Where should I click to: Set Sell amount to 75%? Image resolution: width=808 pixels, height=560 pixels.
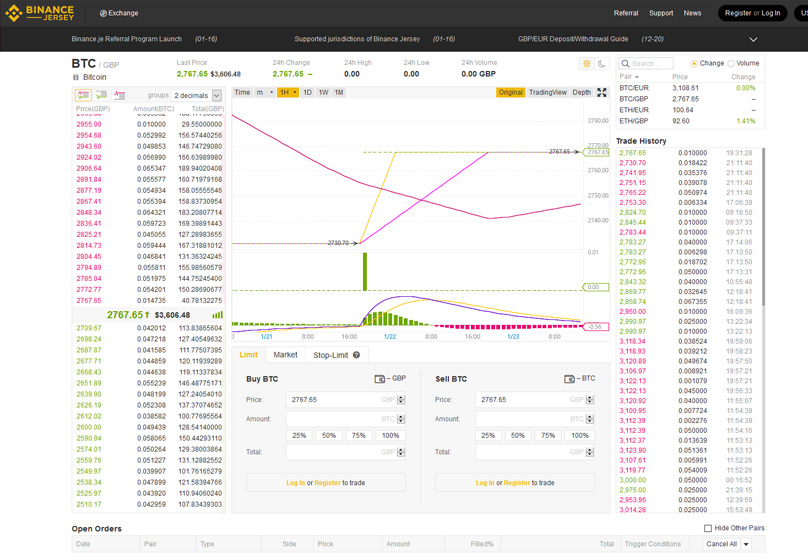tap(548, 435)
